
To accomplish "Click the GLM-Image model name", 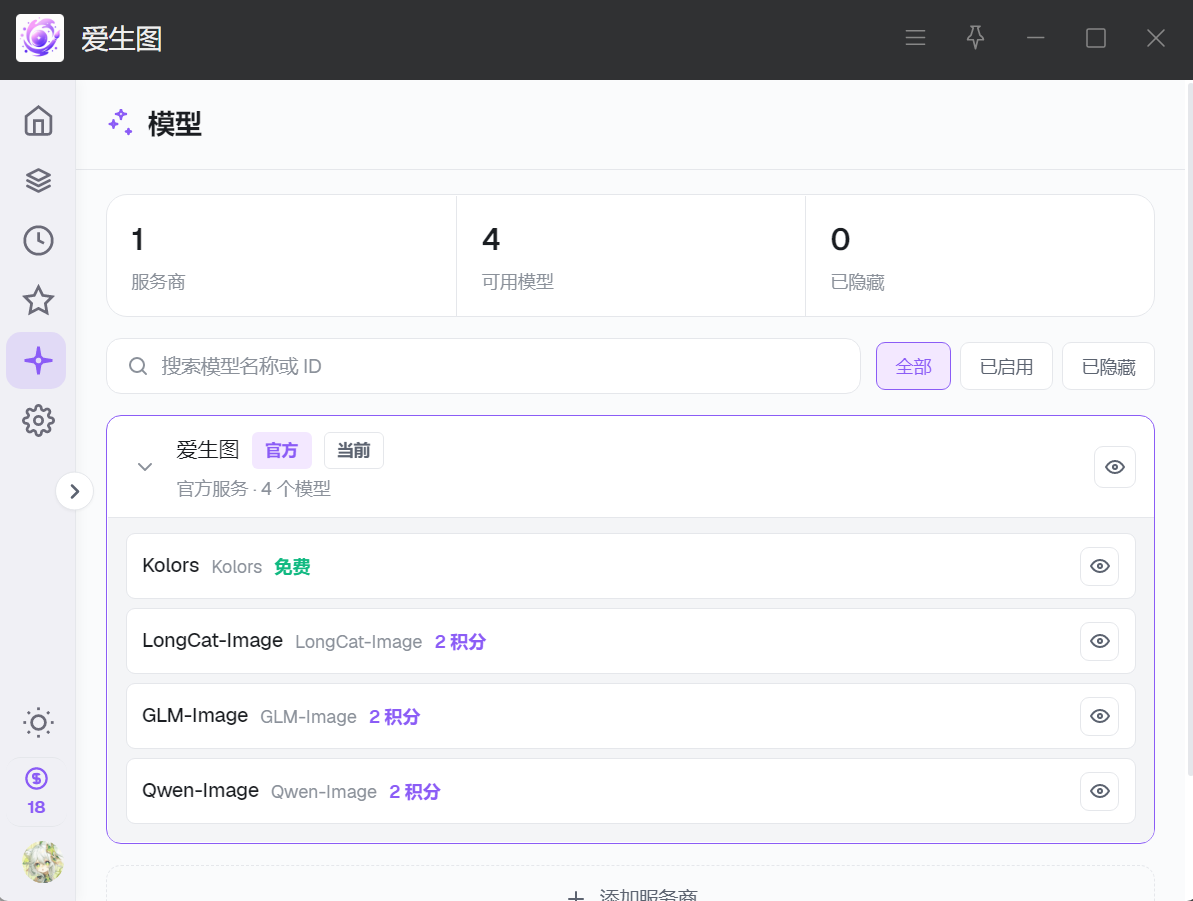I will (x=195, y=715).
